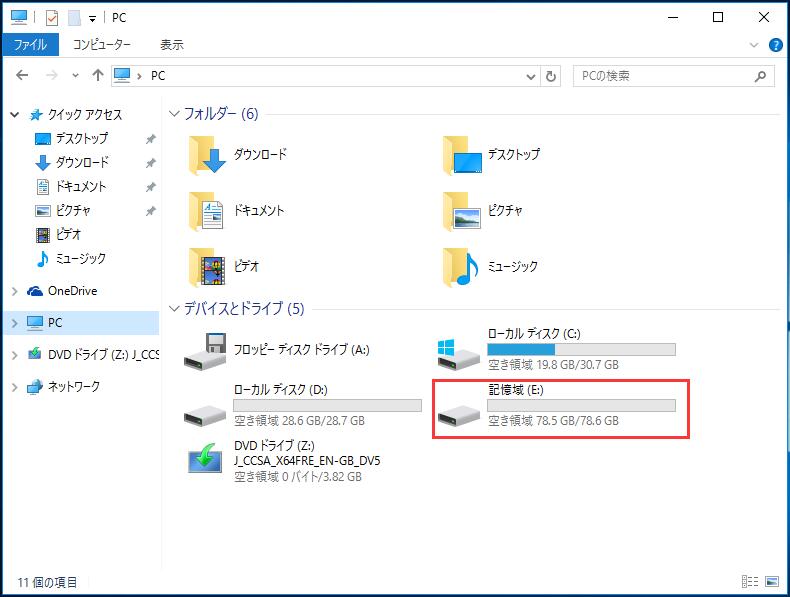This screenshot has width=790, height=597.
Task: Open the ファイル menu tab
Action: [x=30, y=45]
